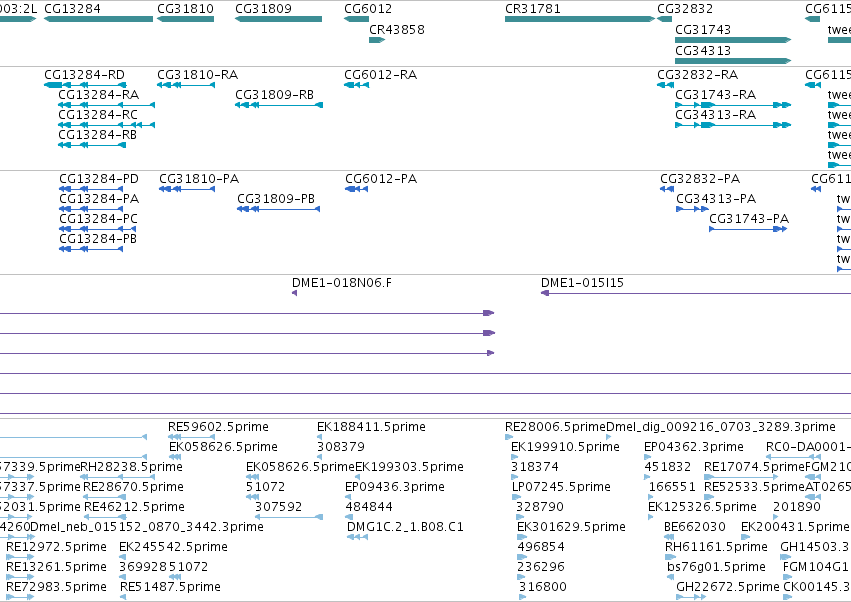Click EST RE59602.5prime

tap(192, 437)
